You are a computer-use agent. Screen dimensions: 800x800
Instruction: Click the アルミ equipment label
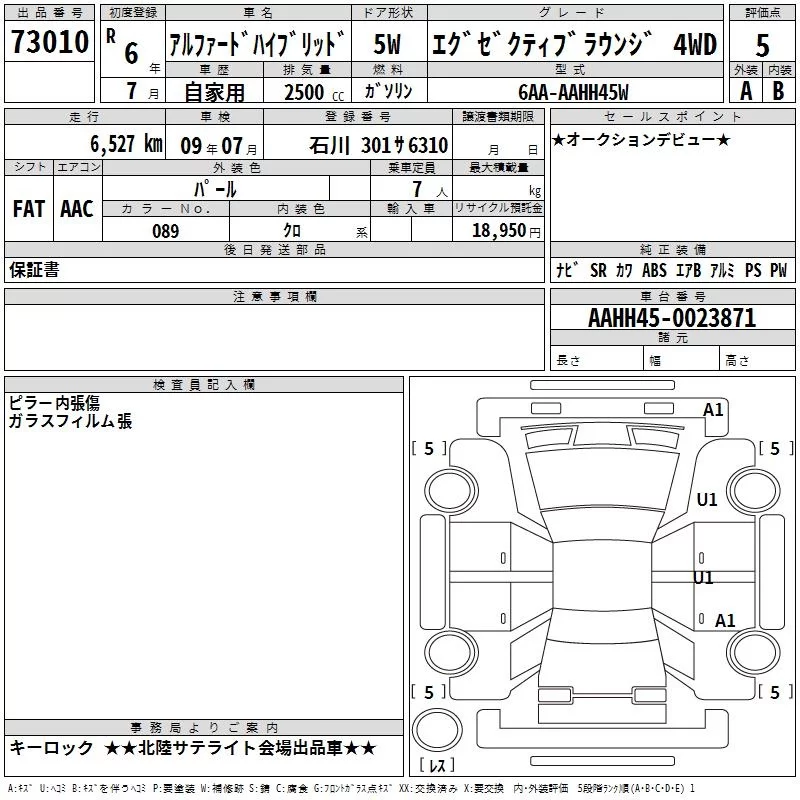click(722, 270)
